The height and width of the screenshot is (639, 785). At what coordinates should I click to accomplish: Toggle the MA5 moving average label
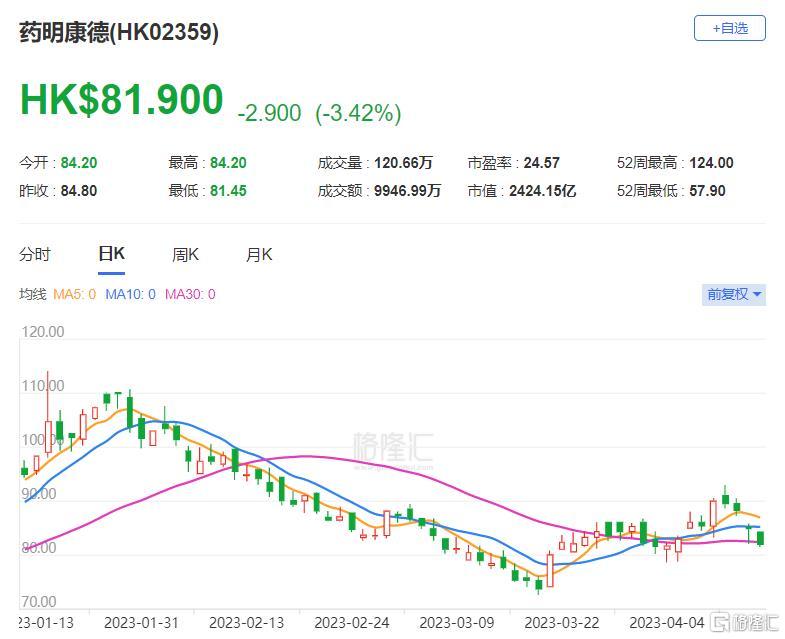coord(74,294)
